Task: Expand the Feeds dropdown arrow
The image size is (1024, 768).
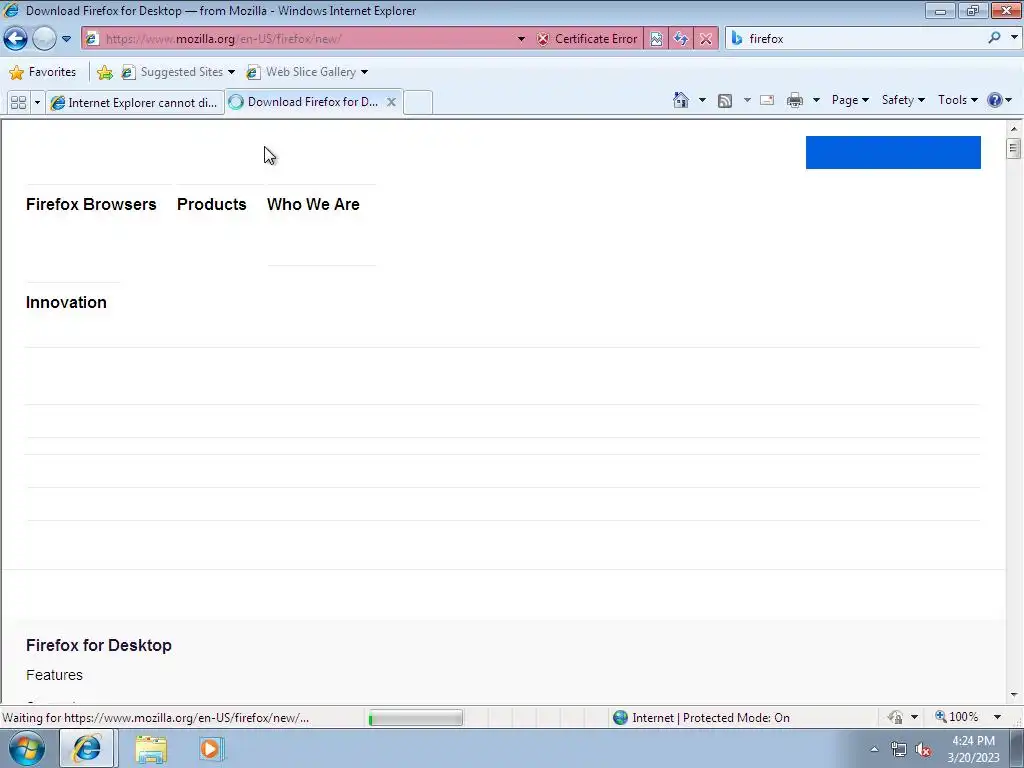Action: 747,100
